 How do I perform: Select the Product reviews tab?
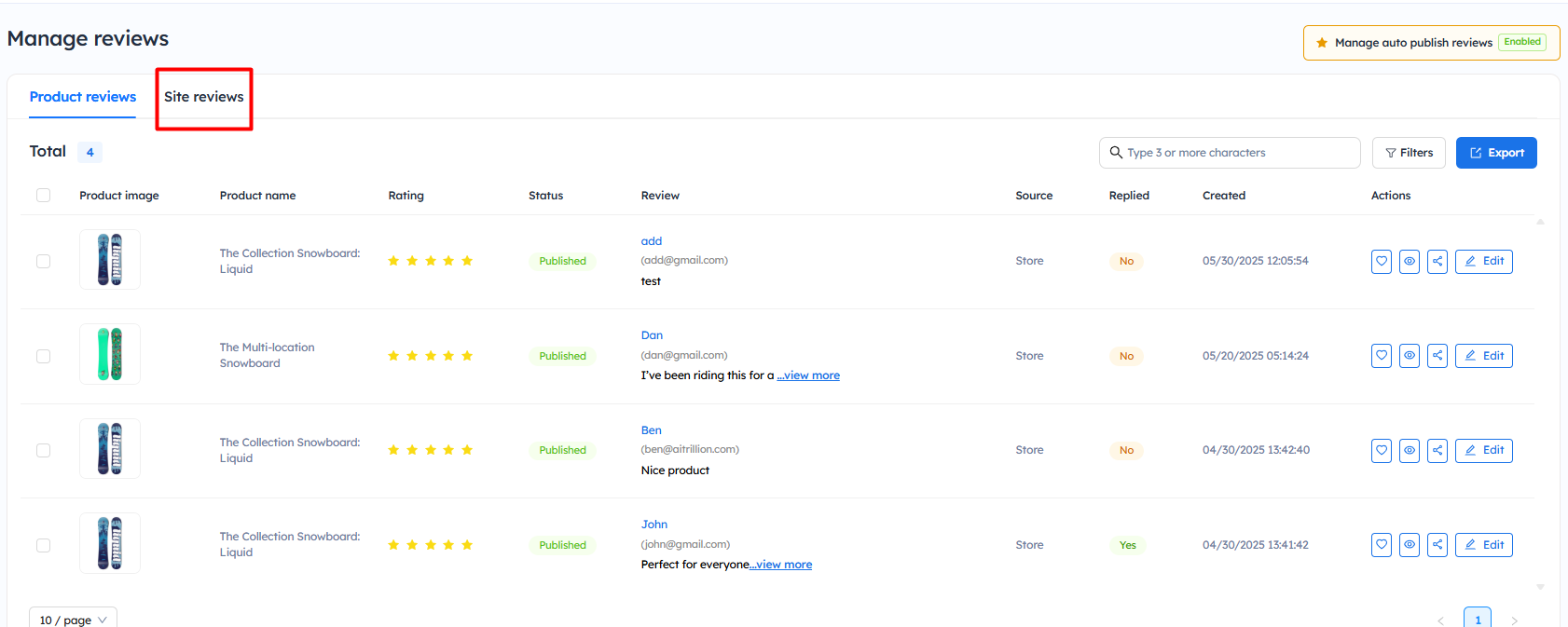(x=83, y=97)
